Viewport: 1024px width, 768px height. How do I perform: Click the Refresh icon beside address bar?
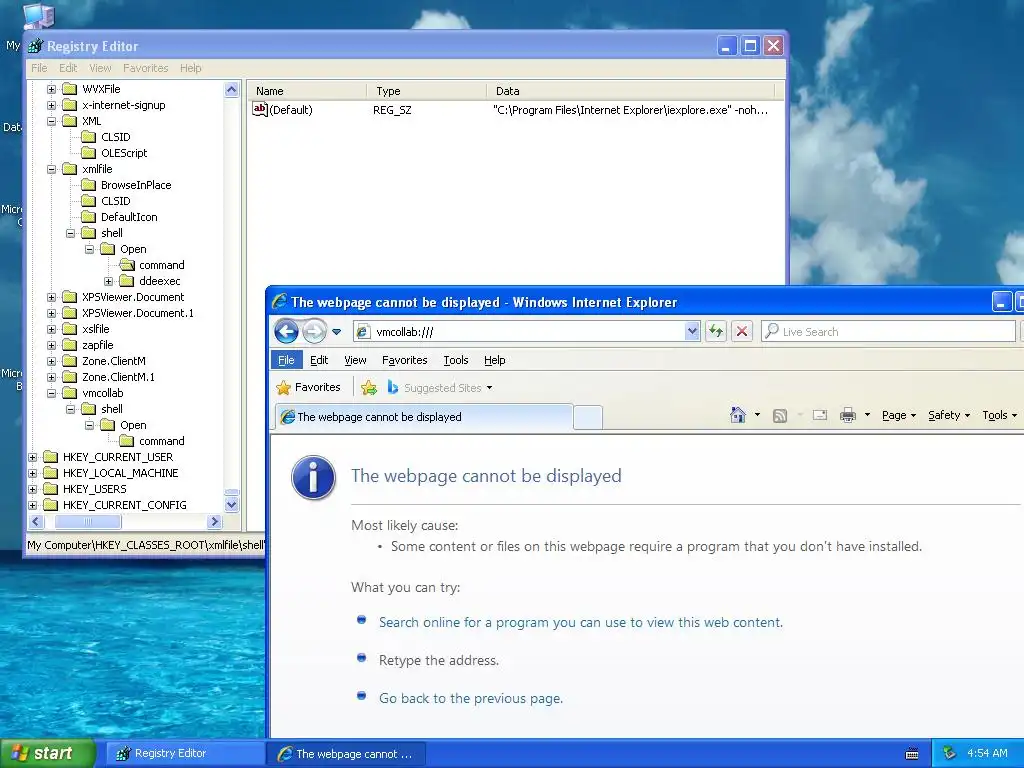(716, 331)
